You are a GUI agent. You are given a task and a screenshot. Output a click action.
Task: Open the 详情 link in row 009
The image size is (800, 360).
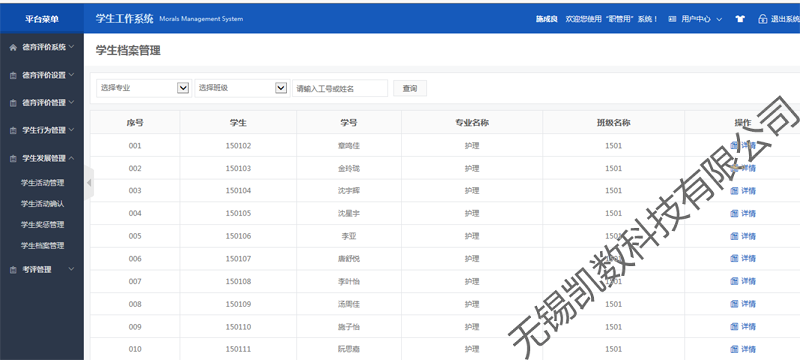(748, 327)
